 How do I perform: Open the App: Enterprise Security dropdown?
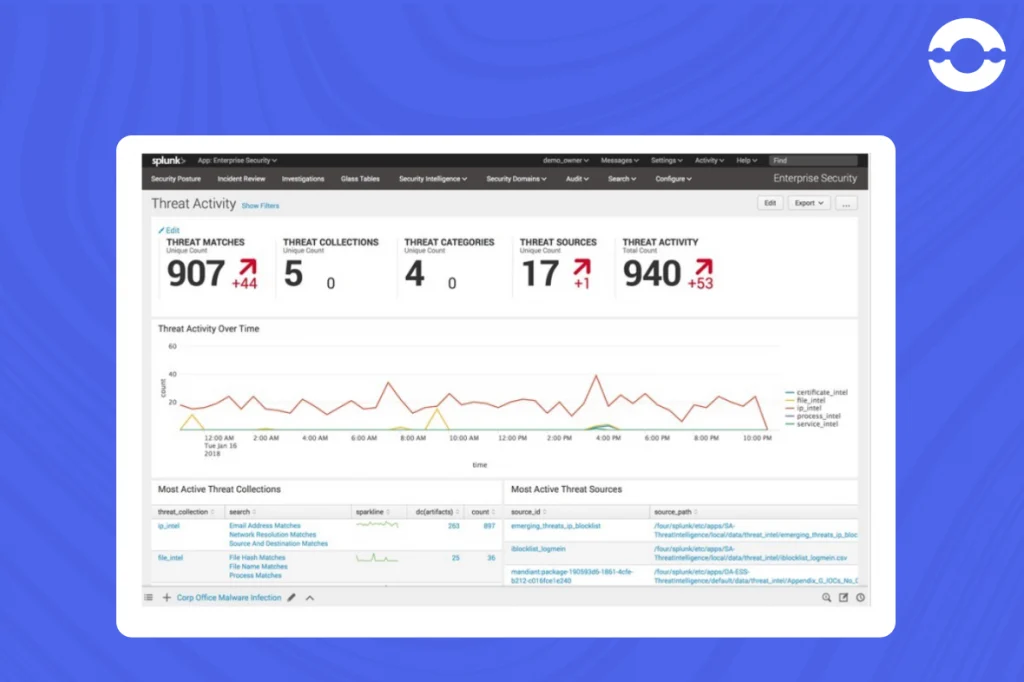[x=237, y=161]
